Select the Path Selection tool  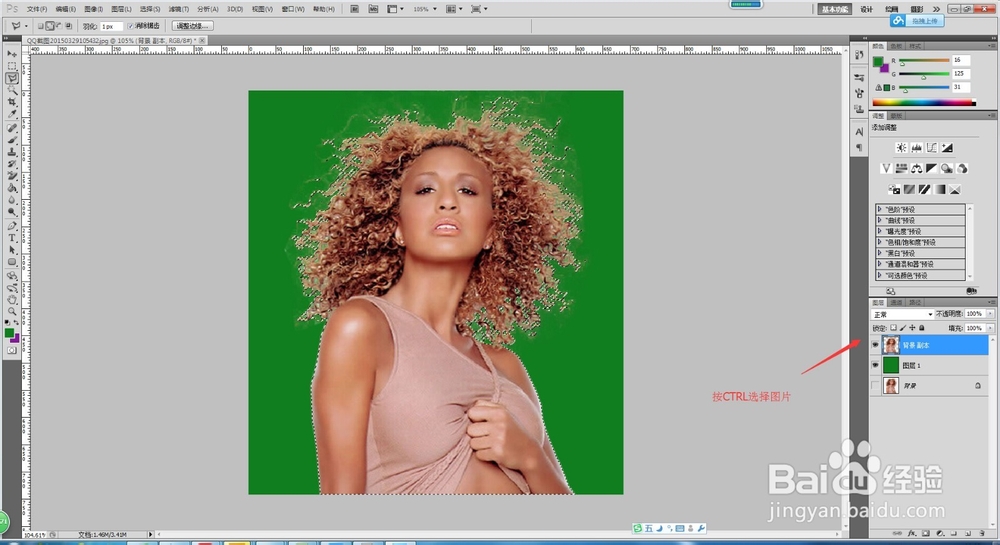tap(11, 250)
